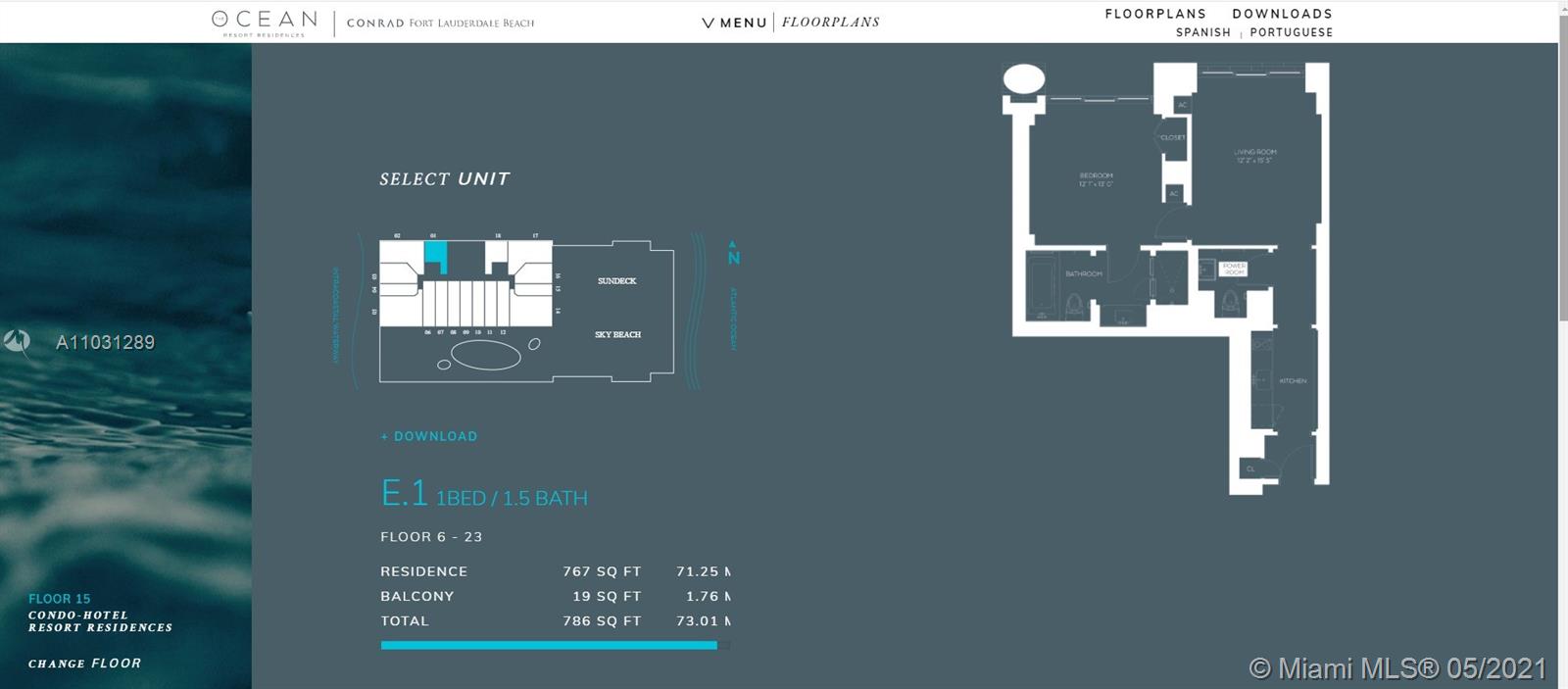Select the highlighted blue unit on floor map
Viewport: 1568px width, 689px height.
pyautogui.click(x=434, y=253)
